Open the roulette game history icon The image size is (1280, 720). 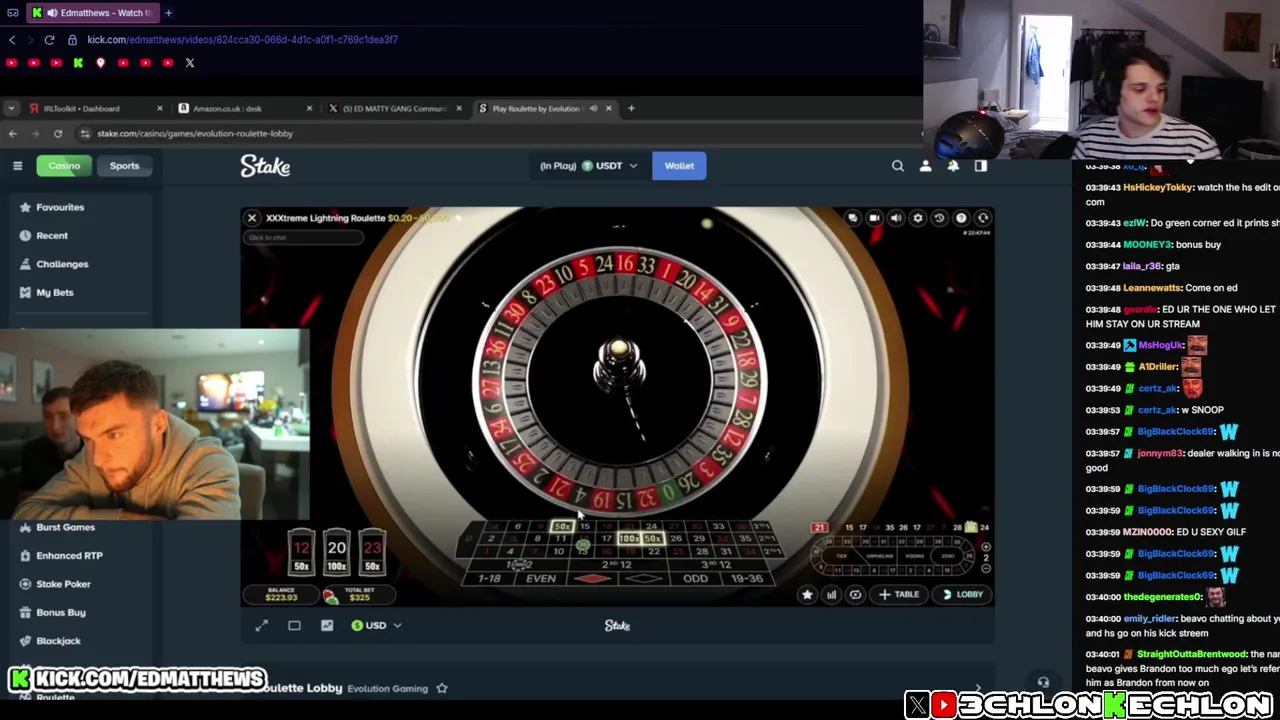click(x=939, y=218)
